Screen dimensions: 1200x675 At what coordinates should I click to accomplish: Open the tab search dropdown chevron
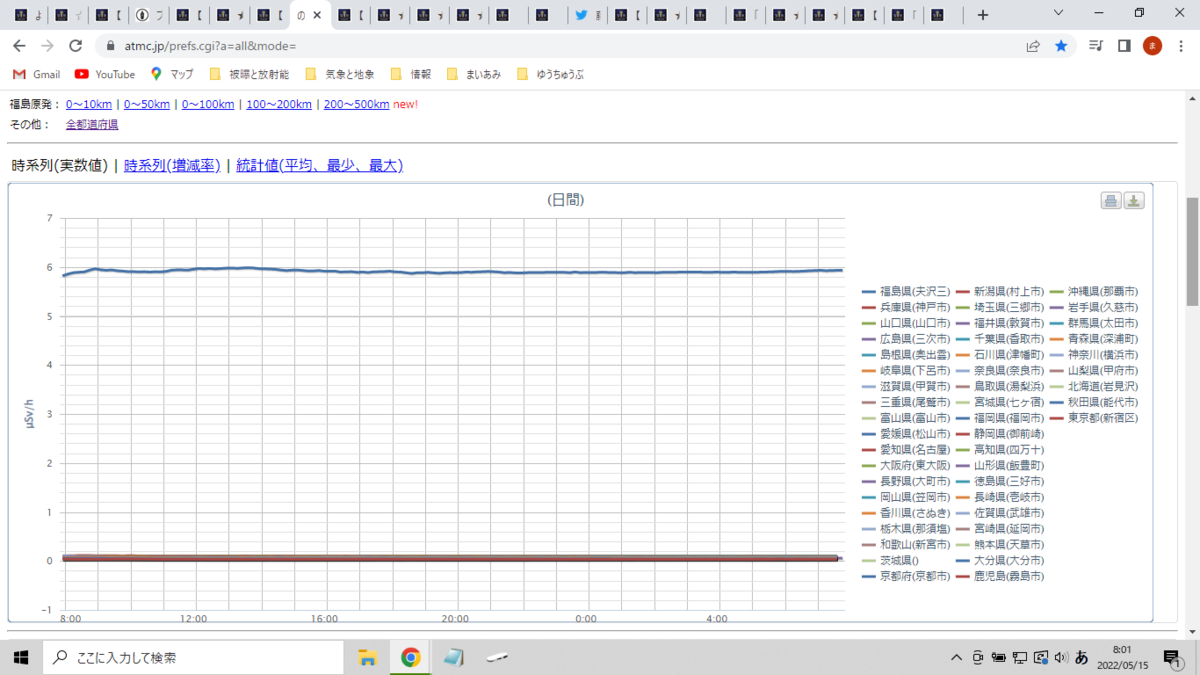1060,13
